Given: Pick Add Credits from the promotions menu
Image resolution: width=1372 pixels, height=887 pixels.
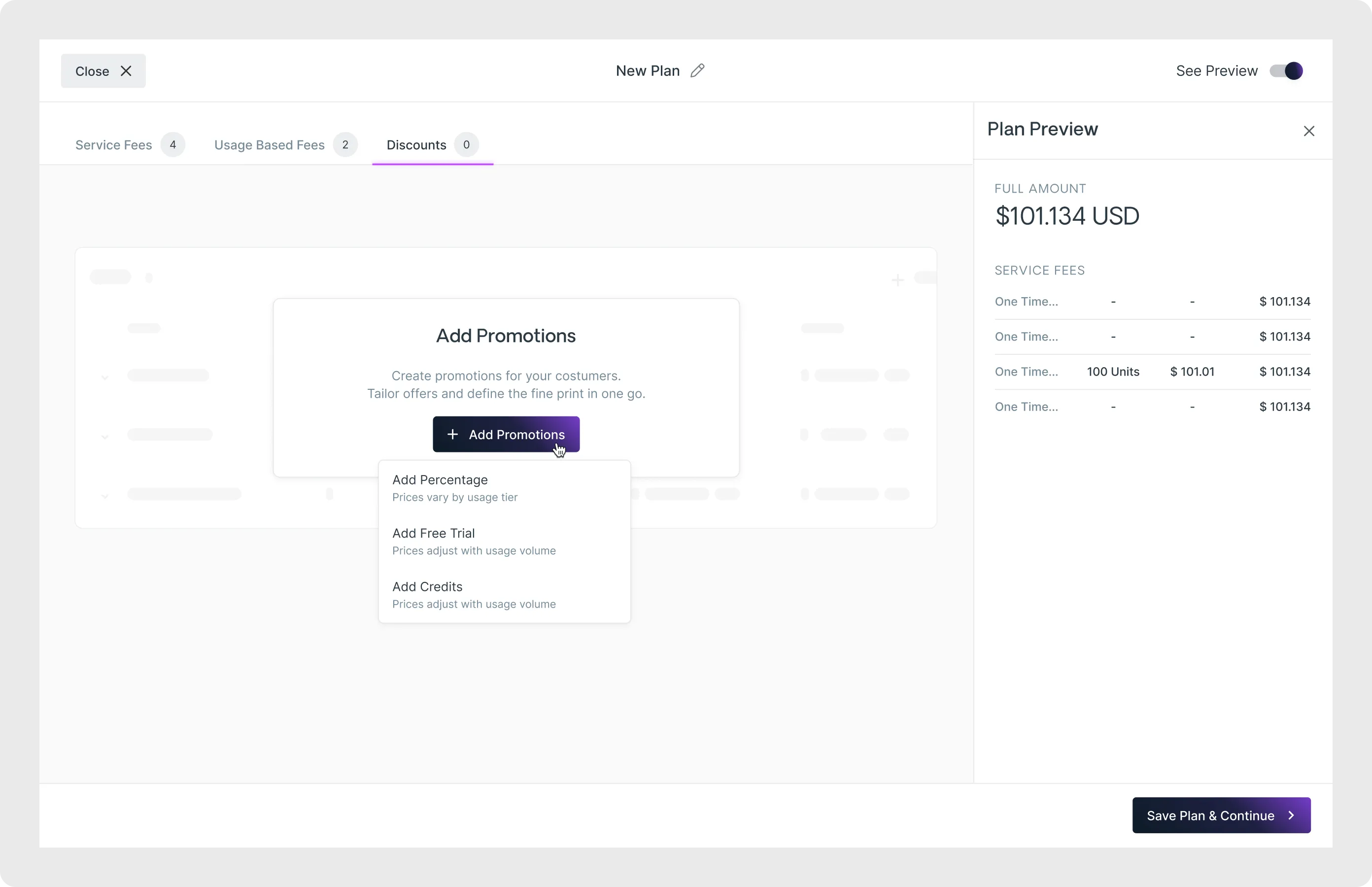Looking at the screenshot, I should coord(427,594).
